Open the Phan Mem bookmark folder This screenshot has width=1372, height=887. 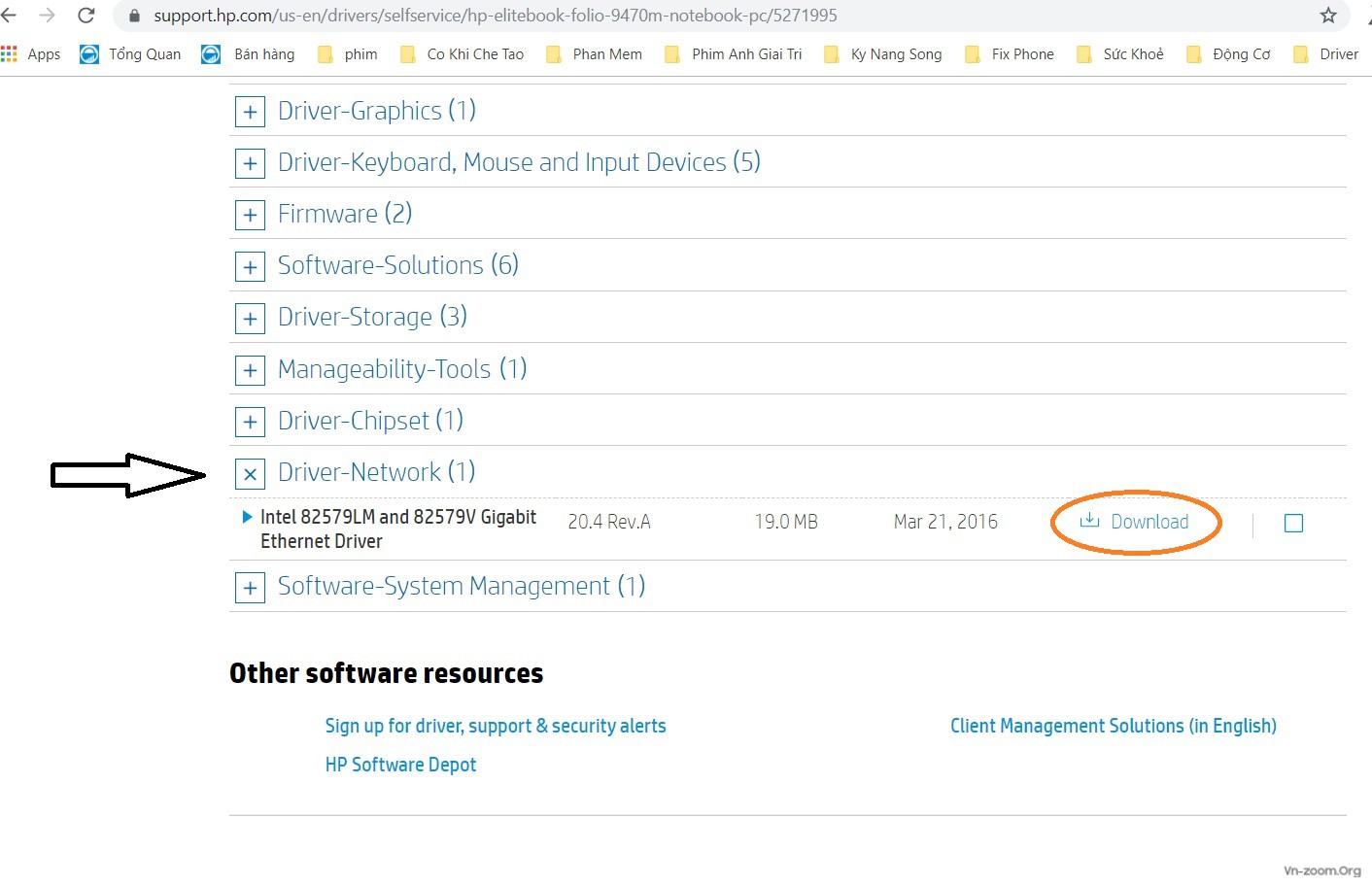tap(594, 53)
